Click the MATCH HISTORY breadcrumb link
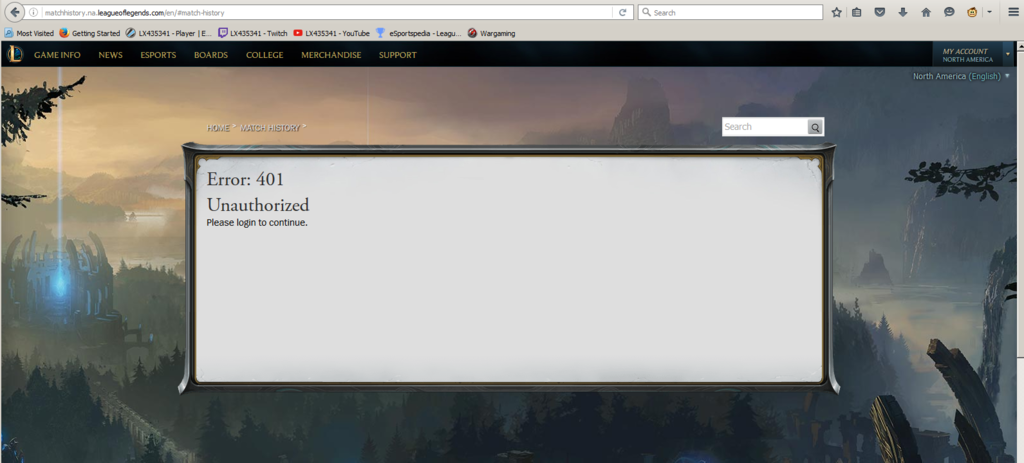Viewport: 1024px width, 463px height. pos(270,128)
